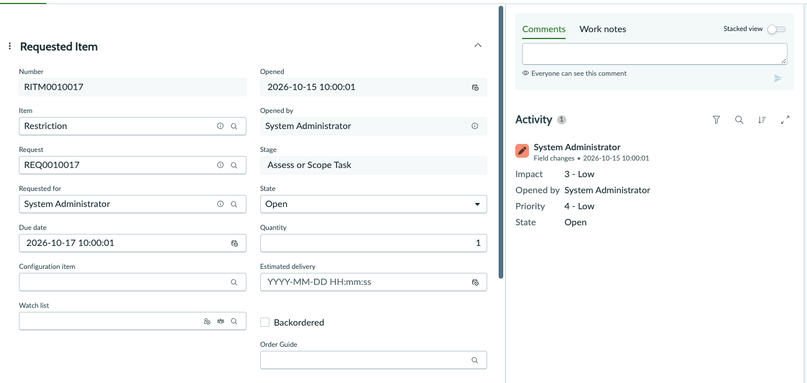Screen dimensions: 807x383
Task: Collapse the Requested Item section
Action: (478, 45)
